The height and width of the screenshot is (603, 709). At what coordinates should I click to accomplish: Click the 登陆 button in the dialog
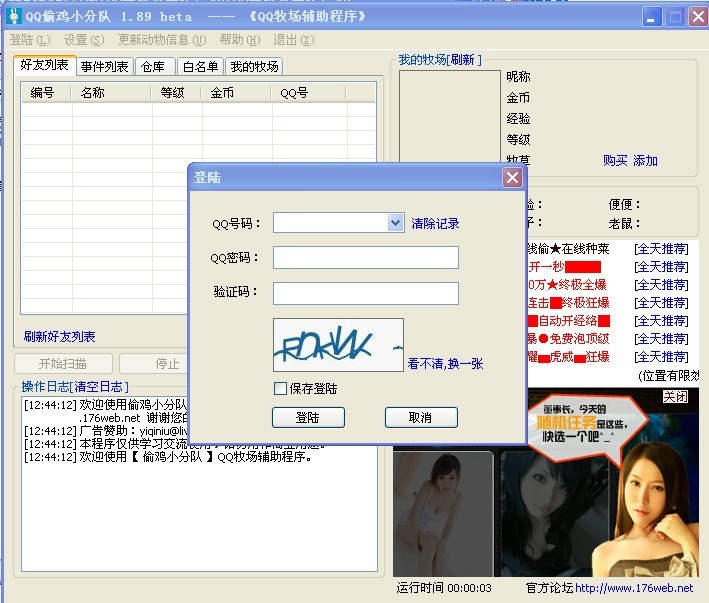point(308,418)
